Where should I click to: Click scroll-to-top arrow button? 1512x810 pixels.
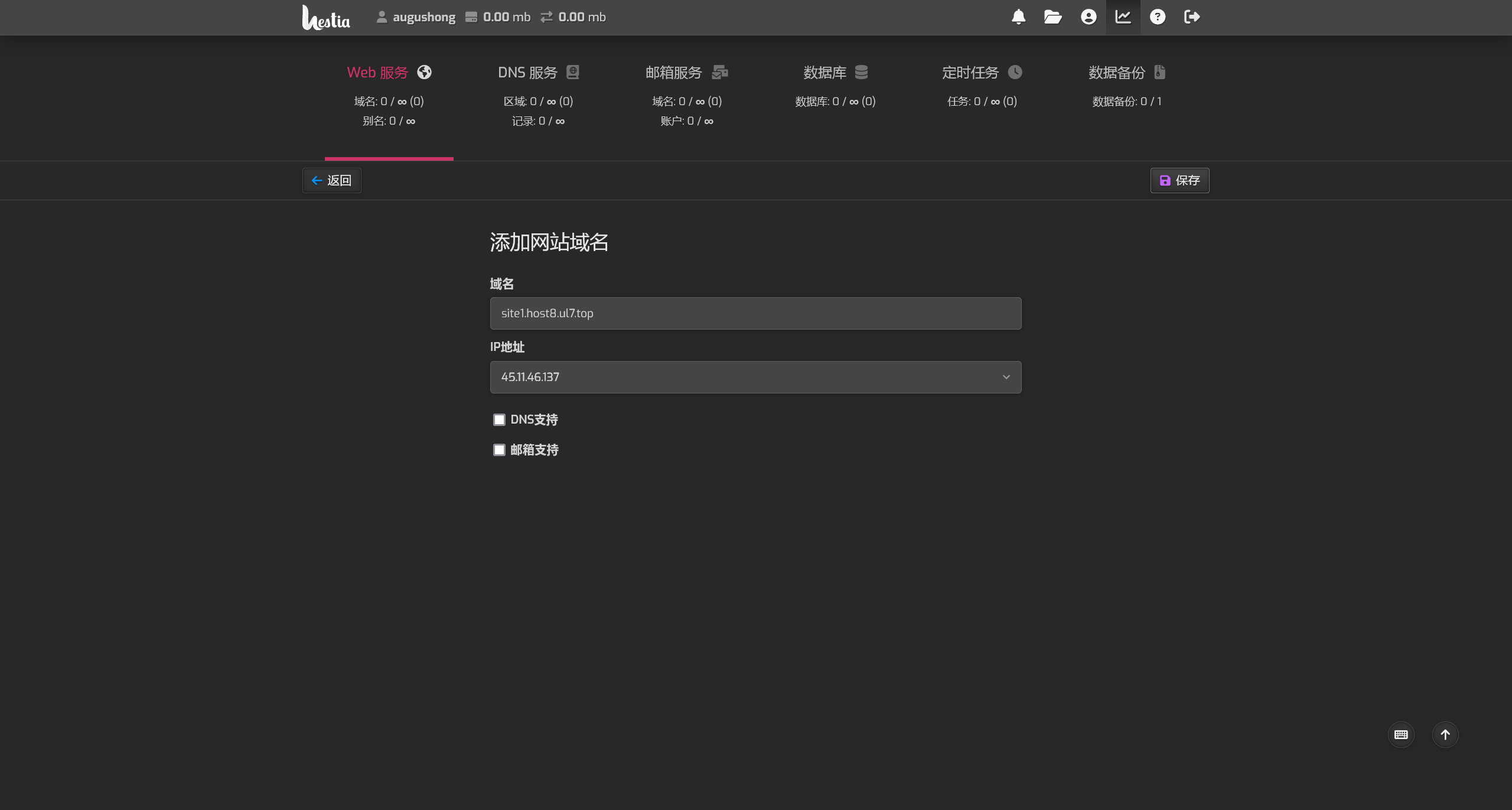click(1445, 734)
